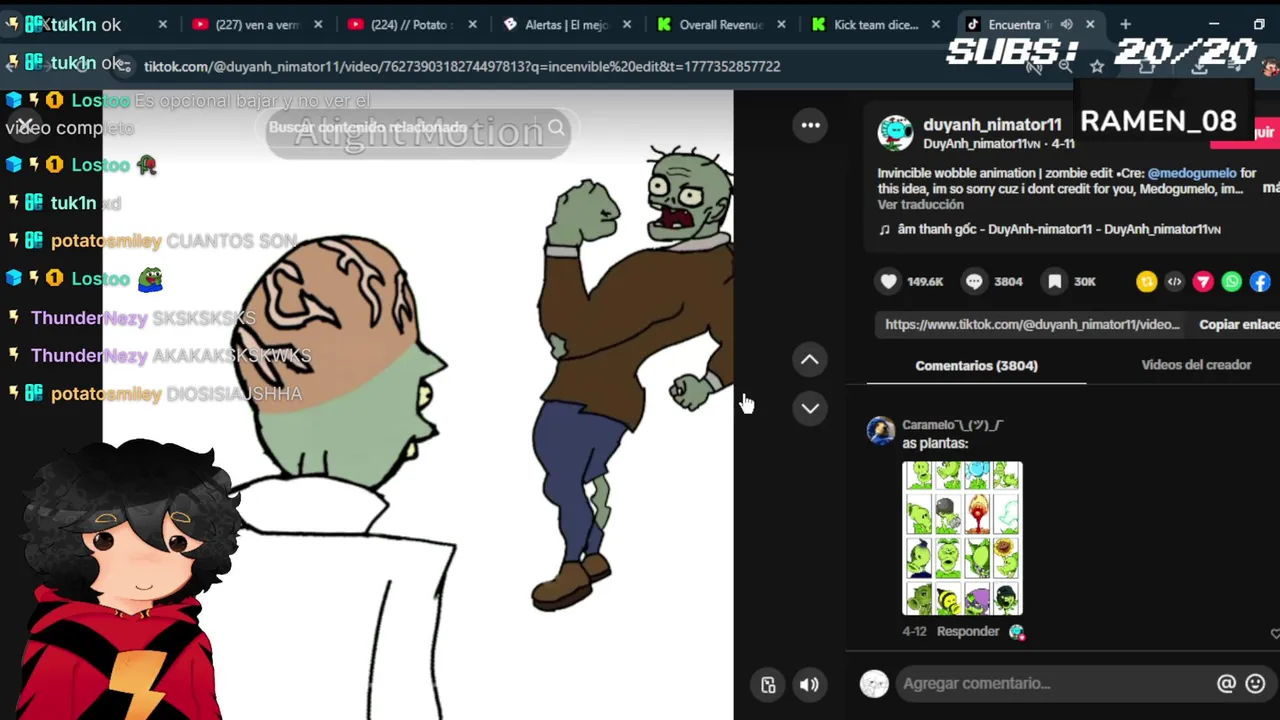Bookmark page with the star icon

click(1097, 66)
